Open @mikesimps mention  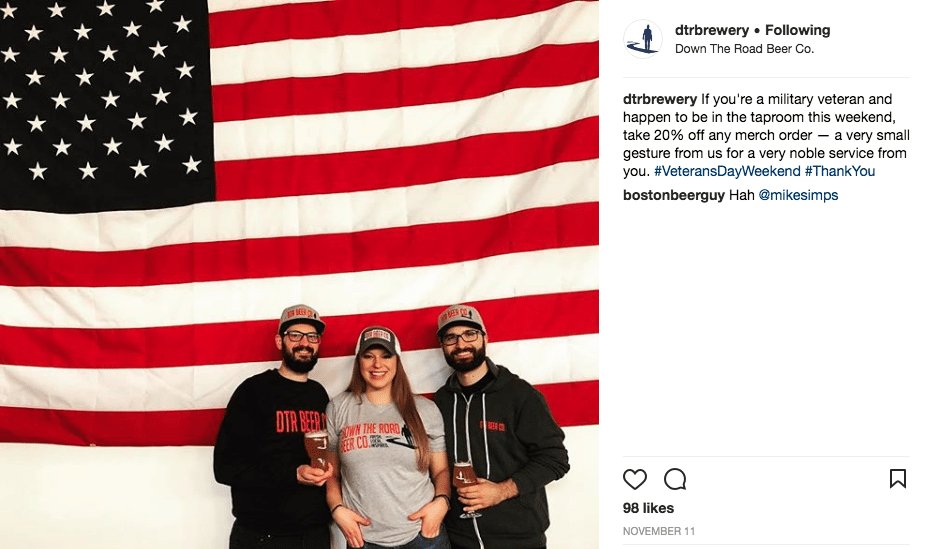coord(798,195)
